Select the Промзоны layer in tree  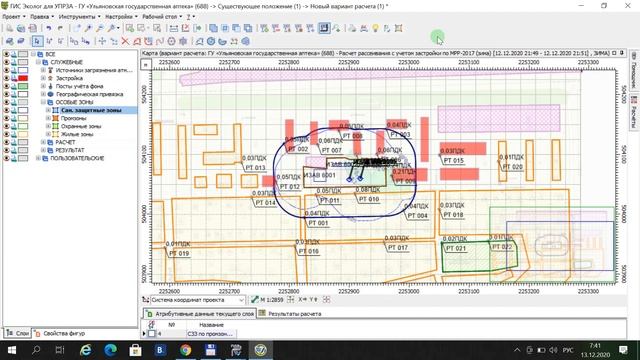tap(73, 118)
